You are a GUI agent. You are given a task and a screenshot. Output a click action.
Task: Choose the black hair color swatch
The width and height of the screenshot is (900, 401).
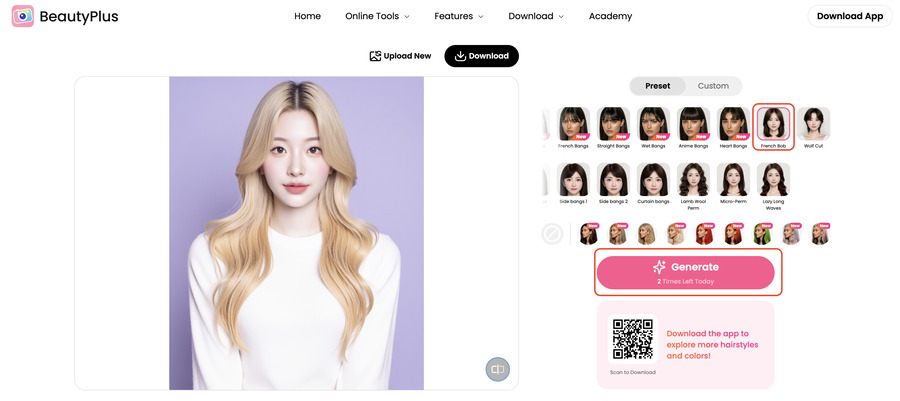point(589,234)
